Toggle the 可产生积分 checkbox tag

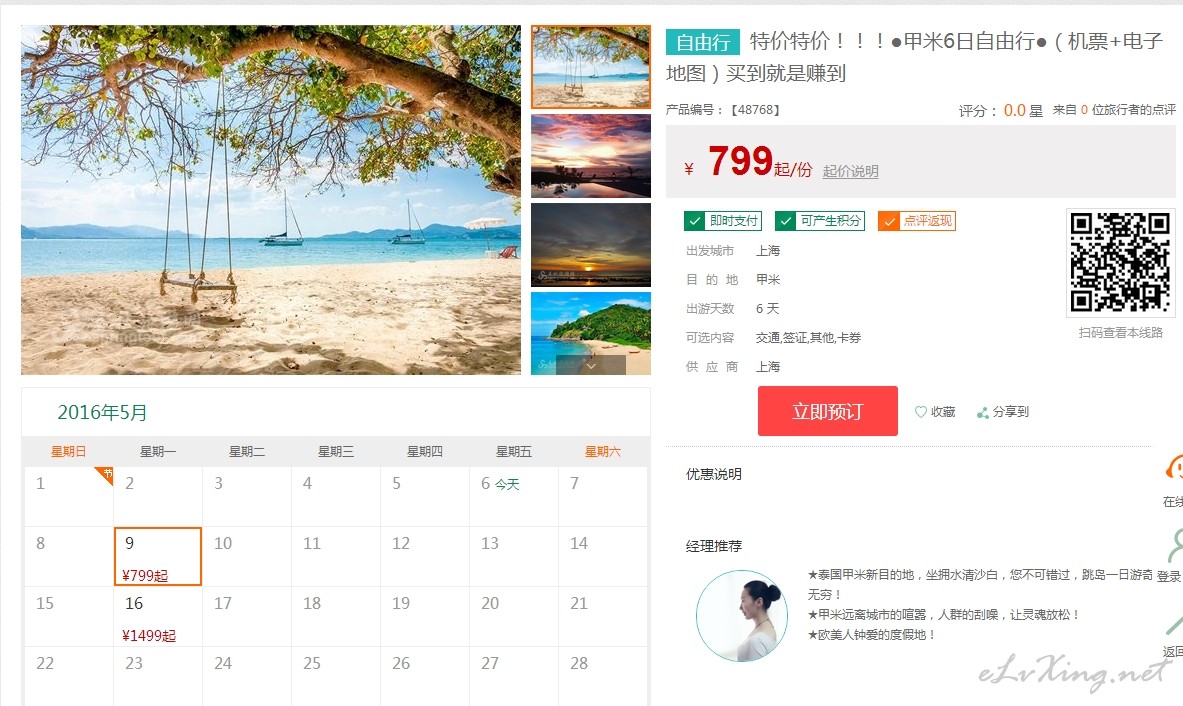pos(819,221)
